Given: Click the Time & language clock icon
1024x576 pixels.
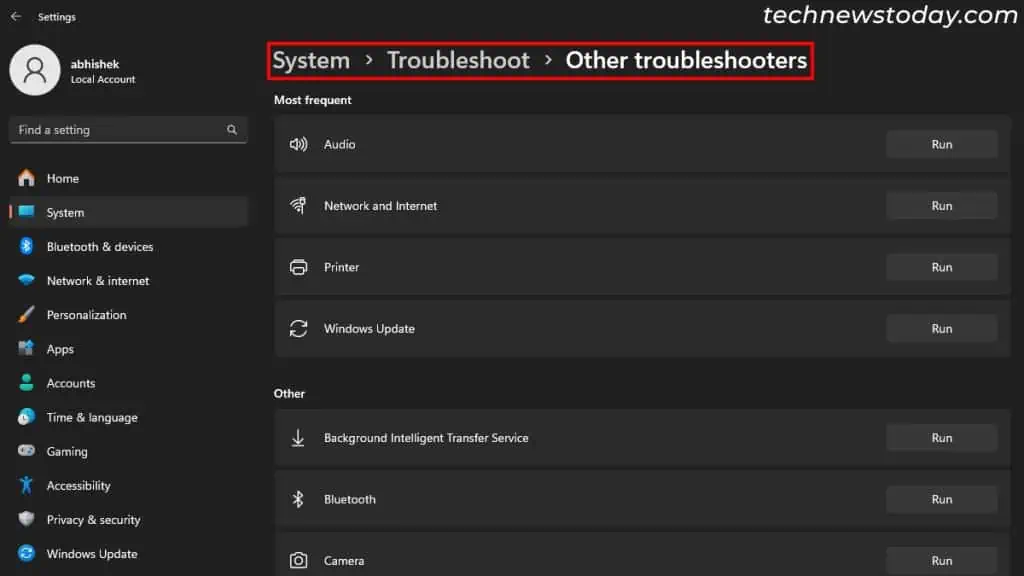Looking at the screenshot, I should pos(26,417).
